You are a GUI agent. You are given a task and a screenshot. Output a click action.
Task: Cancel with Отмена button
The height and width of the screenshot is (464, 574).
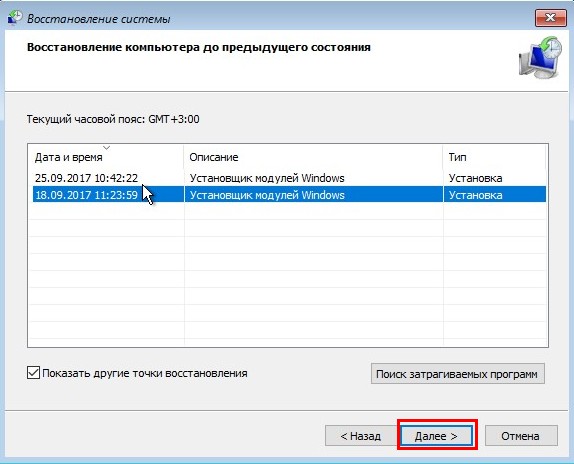click(521, 435)
